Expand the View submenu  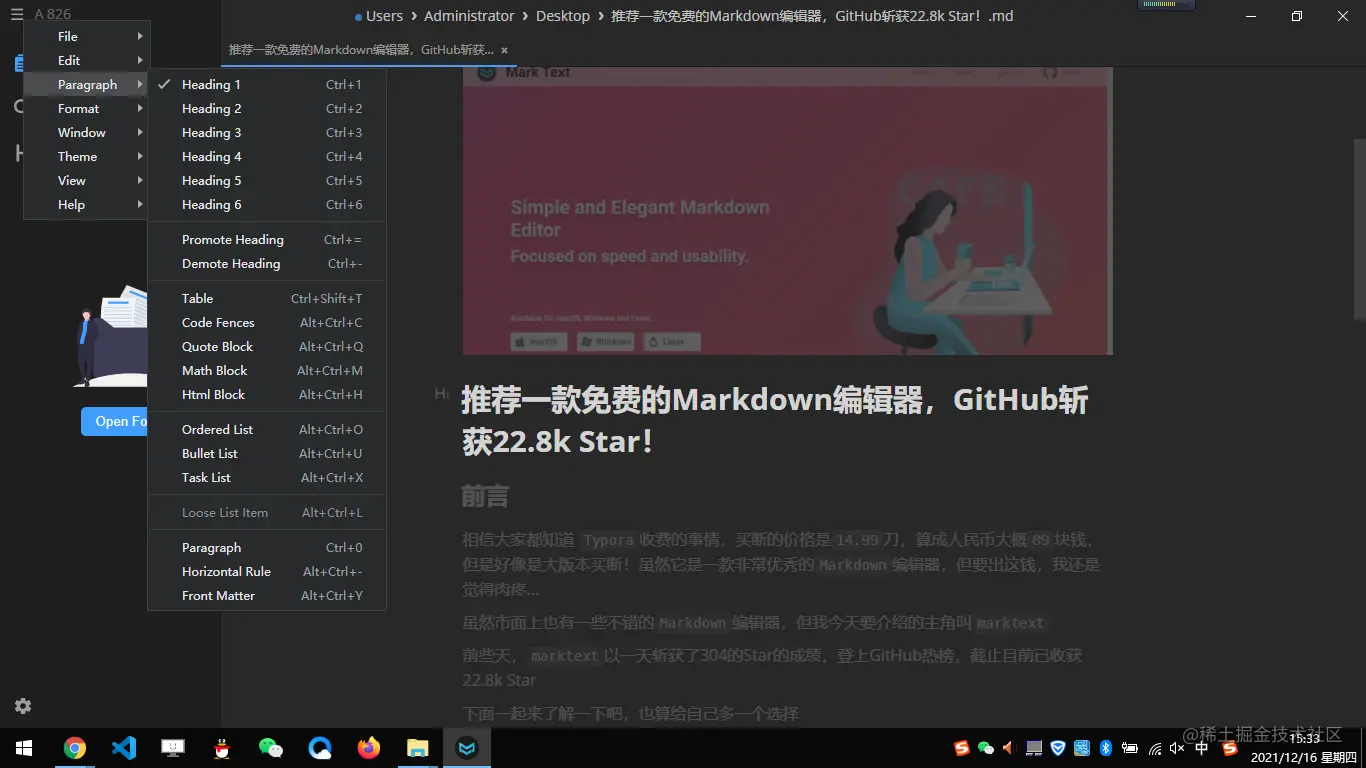pyautogui.click(x=87, y=181)
